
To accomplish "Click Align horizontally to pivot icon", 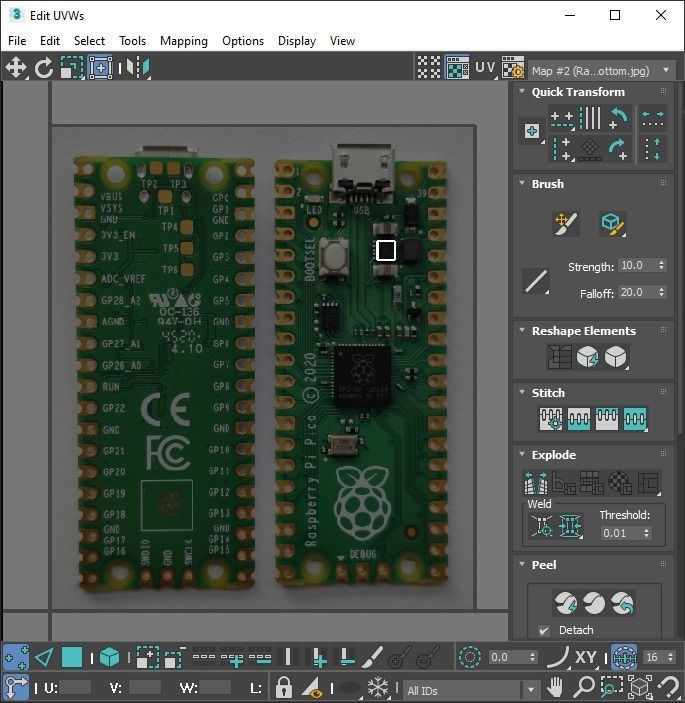I will [562, 118].
